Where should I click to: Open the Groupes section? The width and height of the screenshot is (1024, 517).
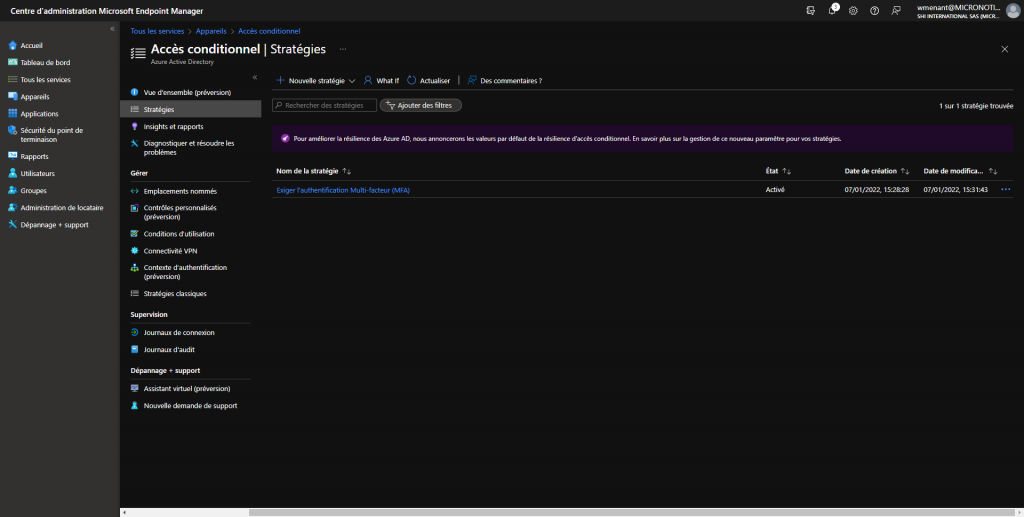click(33, 191)
